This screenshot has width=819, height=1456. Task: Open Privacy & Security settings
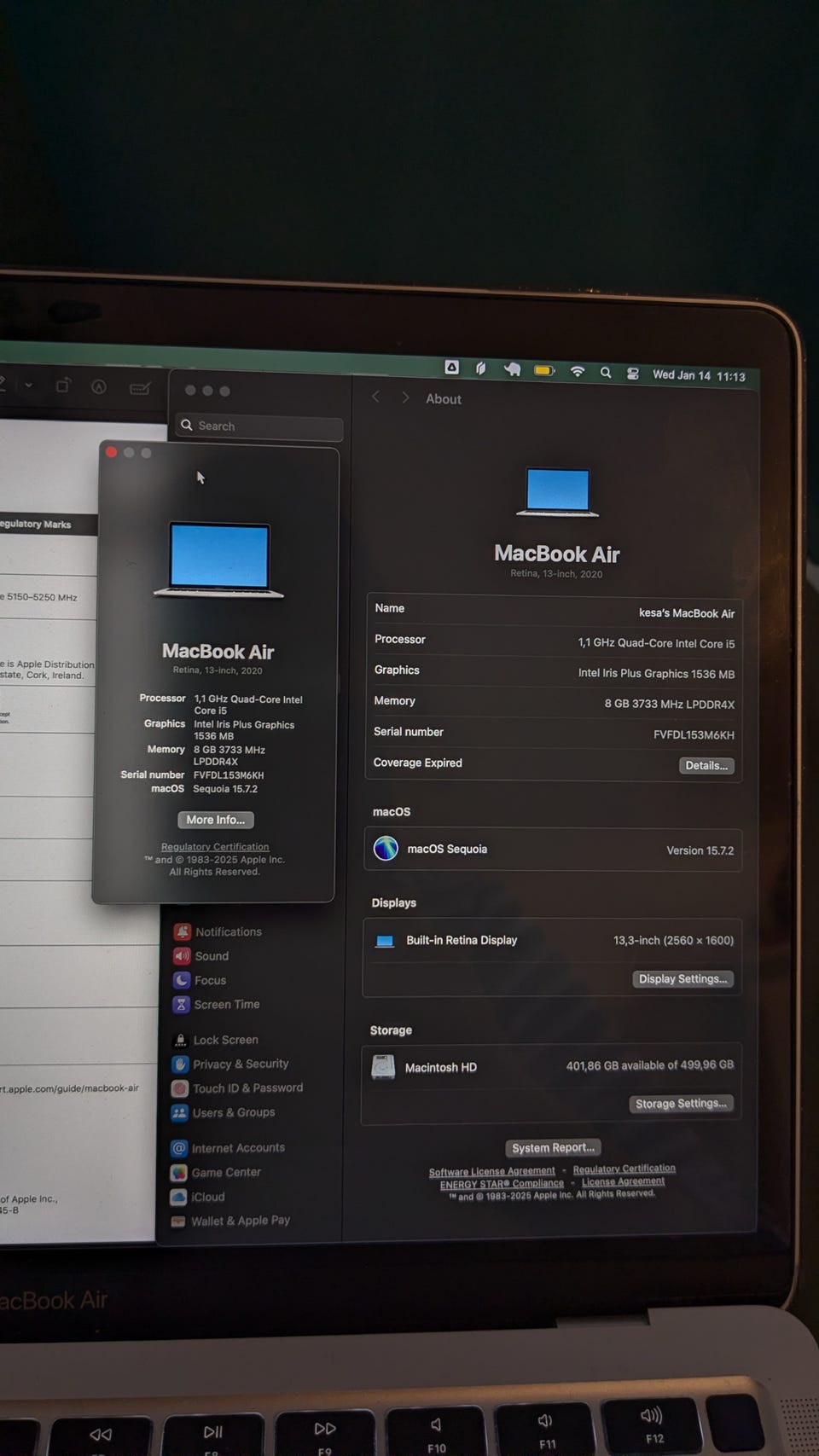point(229,1064)
